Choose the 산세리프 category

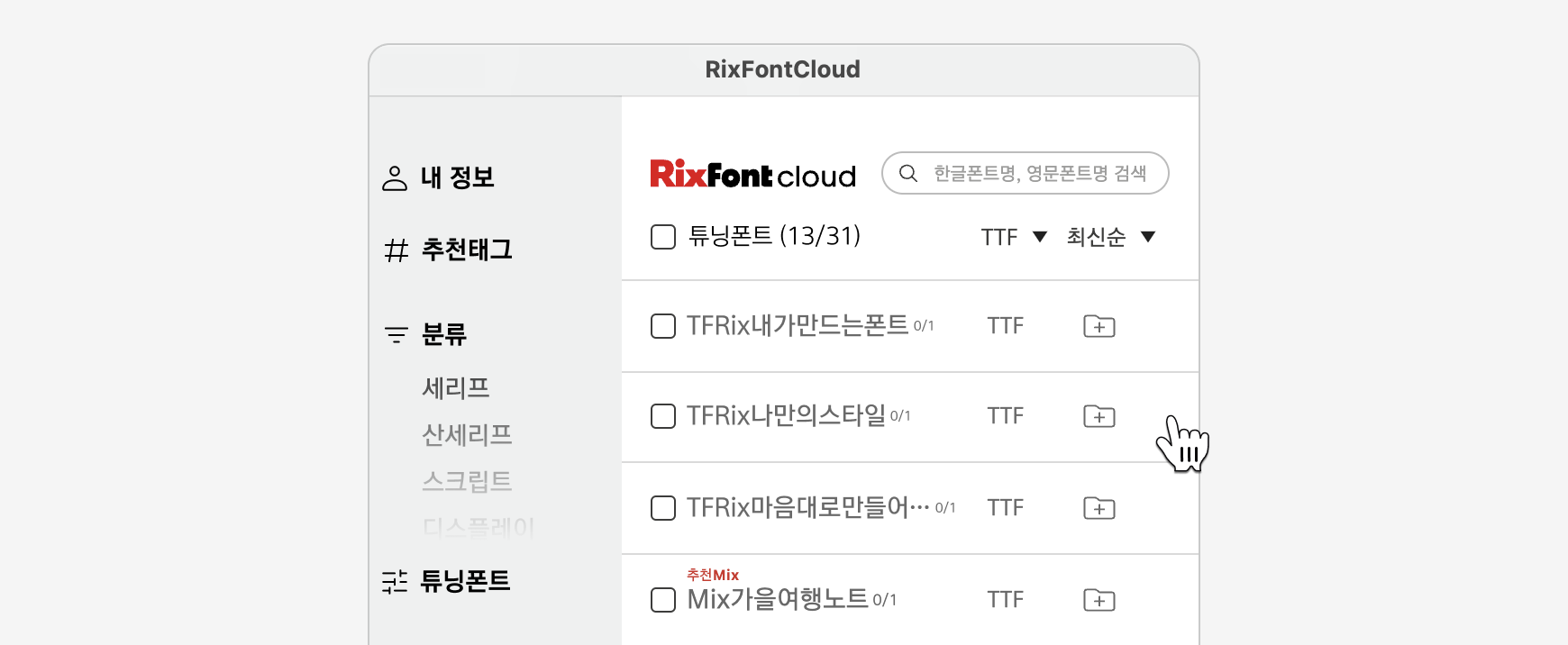(467, 435)
